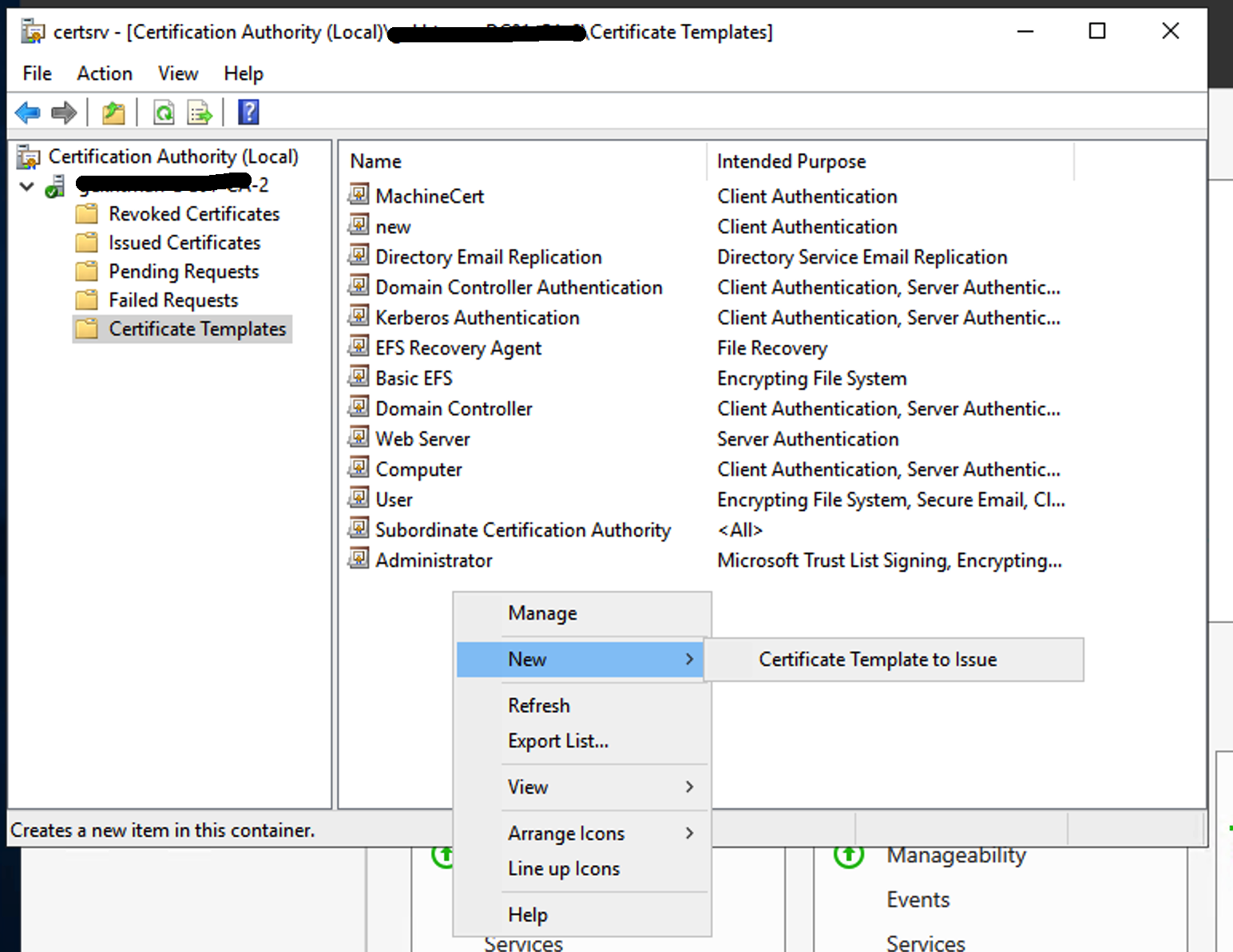Open the Action menu
This screenshot has height=952, width=1233.
click(x=104, y=73)
